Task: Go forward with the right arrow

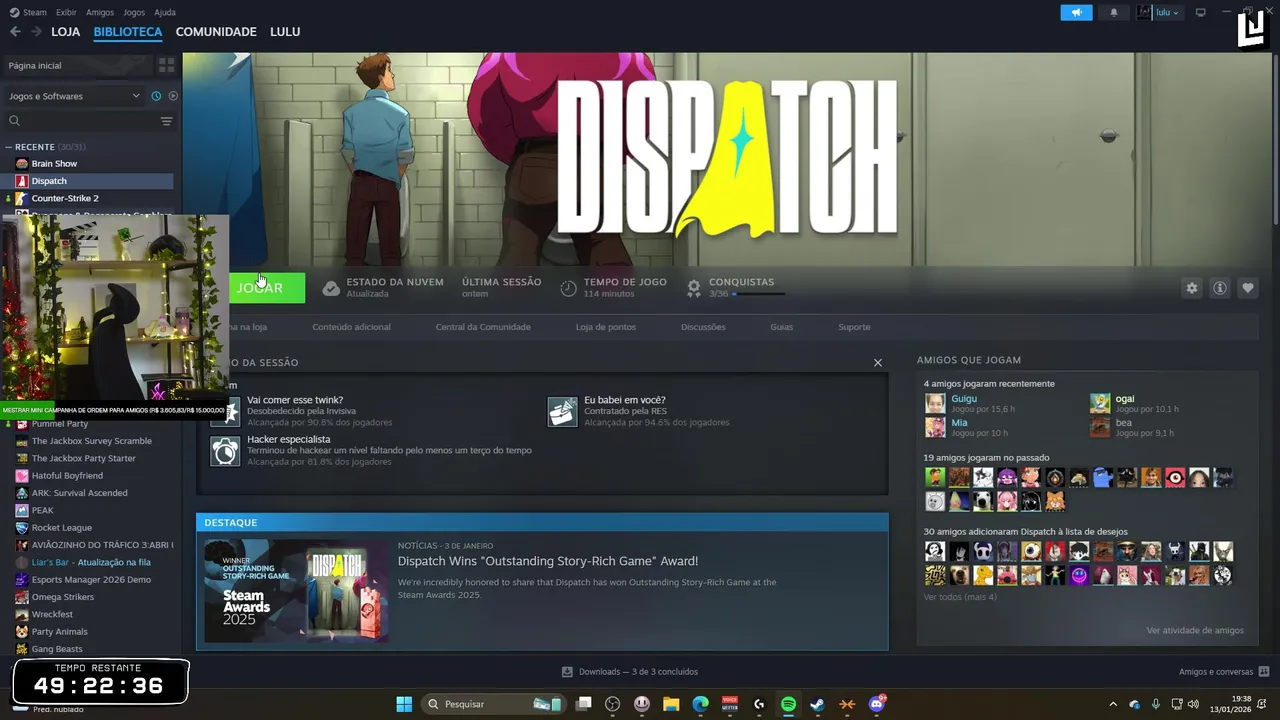Action: click(x=36, y=32)
